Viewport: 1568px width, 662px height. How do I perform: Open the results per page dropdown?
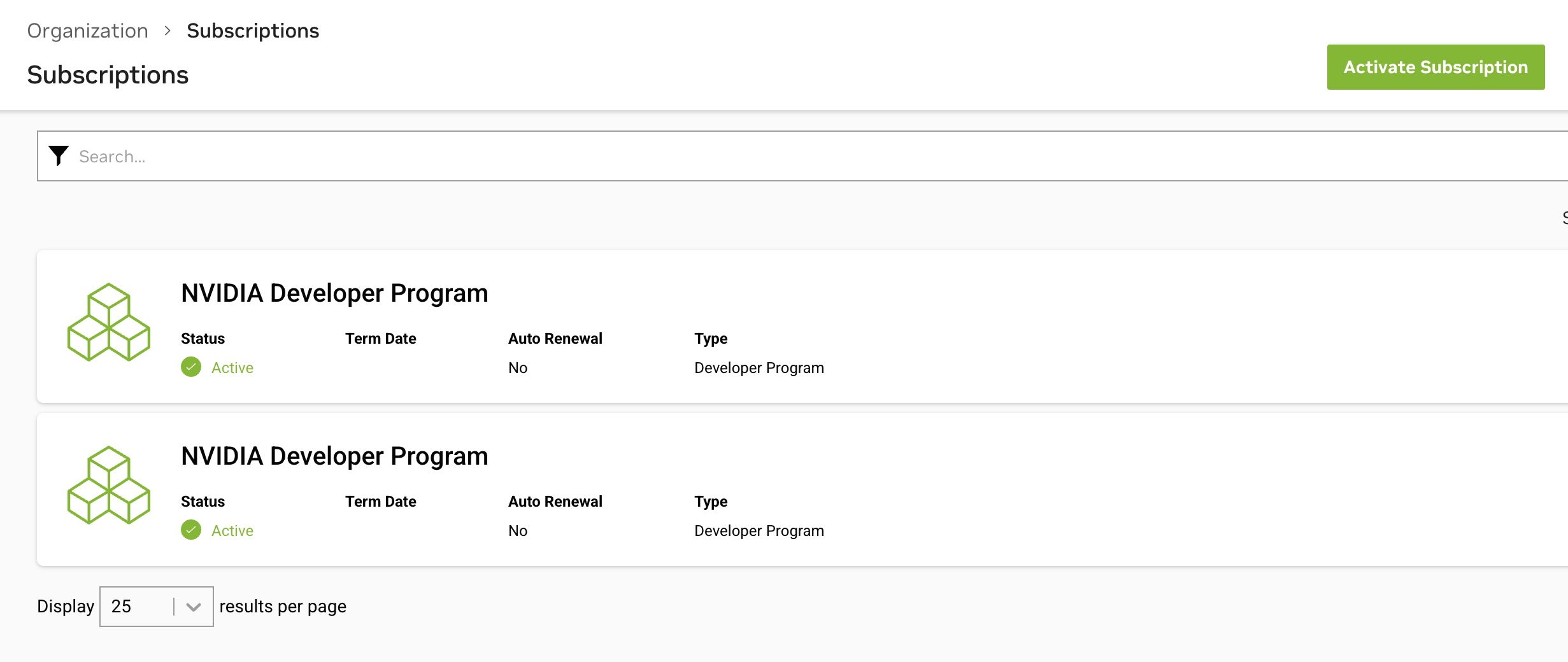pyautogui.click(x=156, y=607)
